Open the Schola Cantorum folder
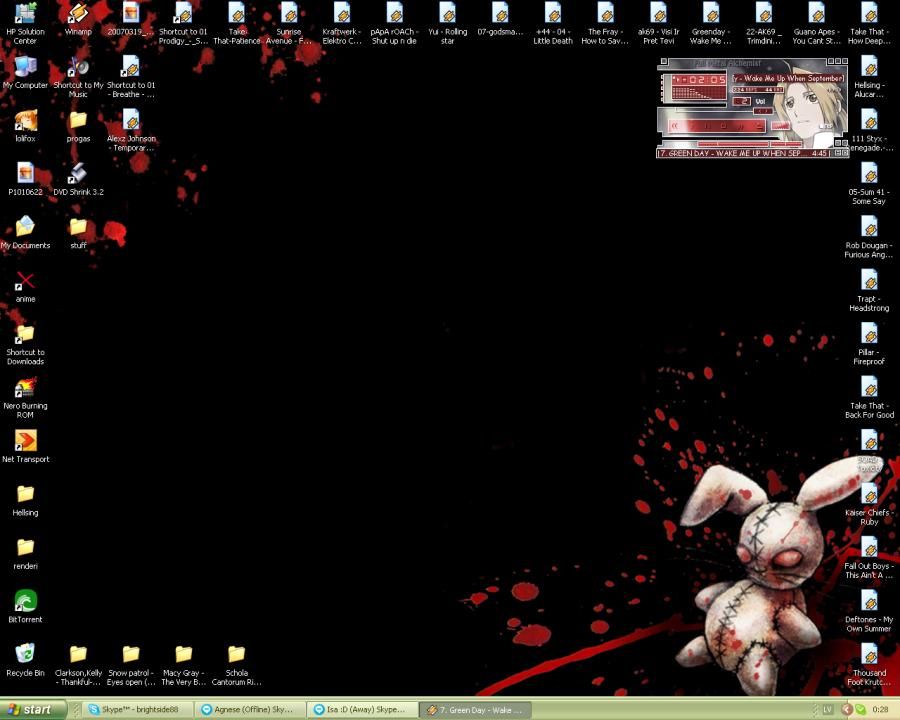 click(x=236, y=664)
